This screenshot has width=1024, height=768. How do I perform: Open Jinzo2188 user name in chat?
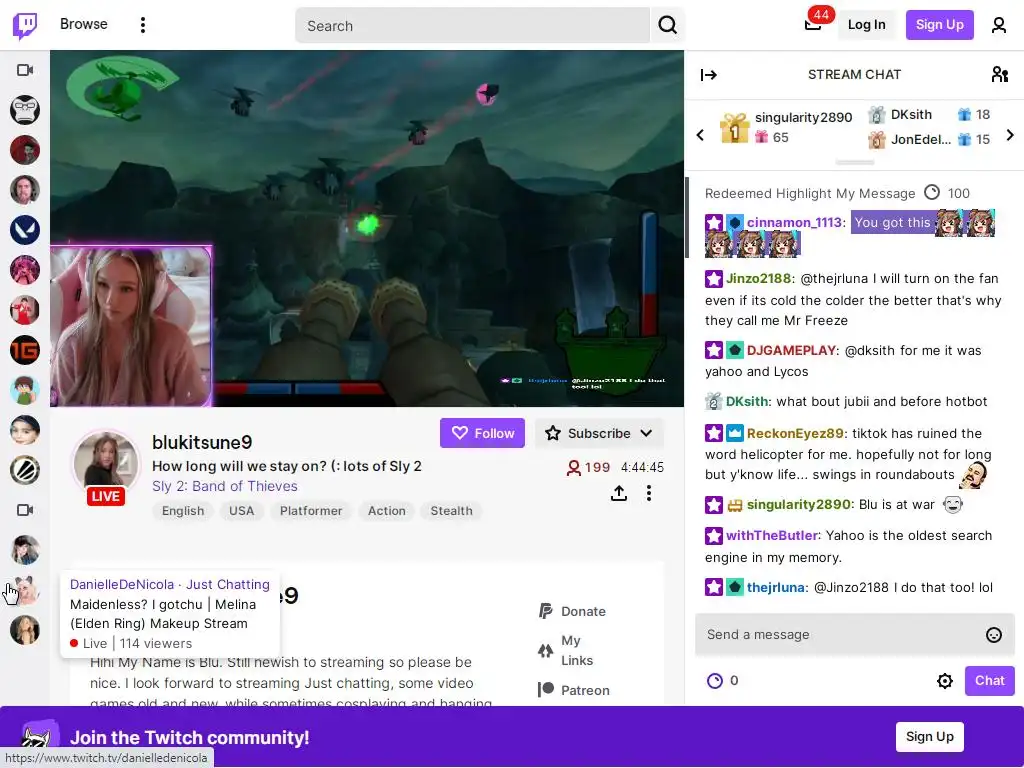(758, 279)
